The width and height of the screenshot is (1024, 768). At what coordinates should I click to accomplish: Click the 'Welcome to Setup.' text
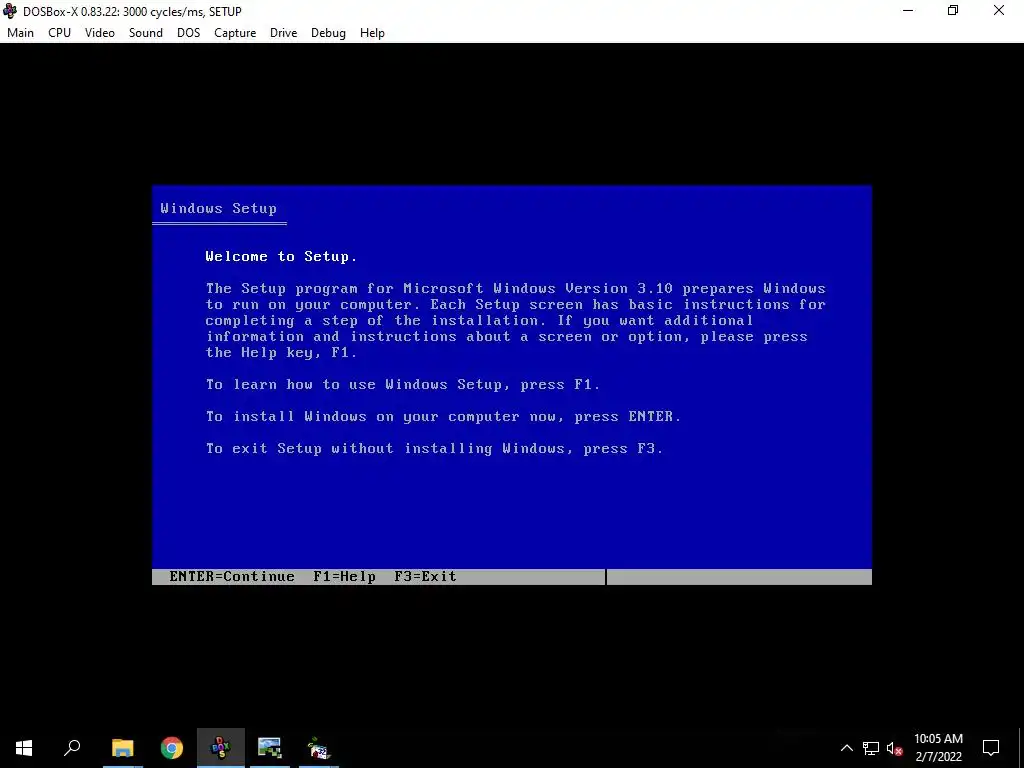(x=281, y=257)
